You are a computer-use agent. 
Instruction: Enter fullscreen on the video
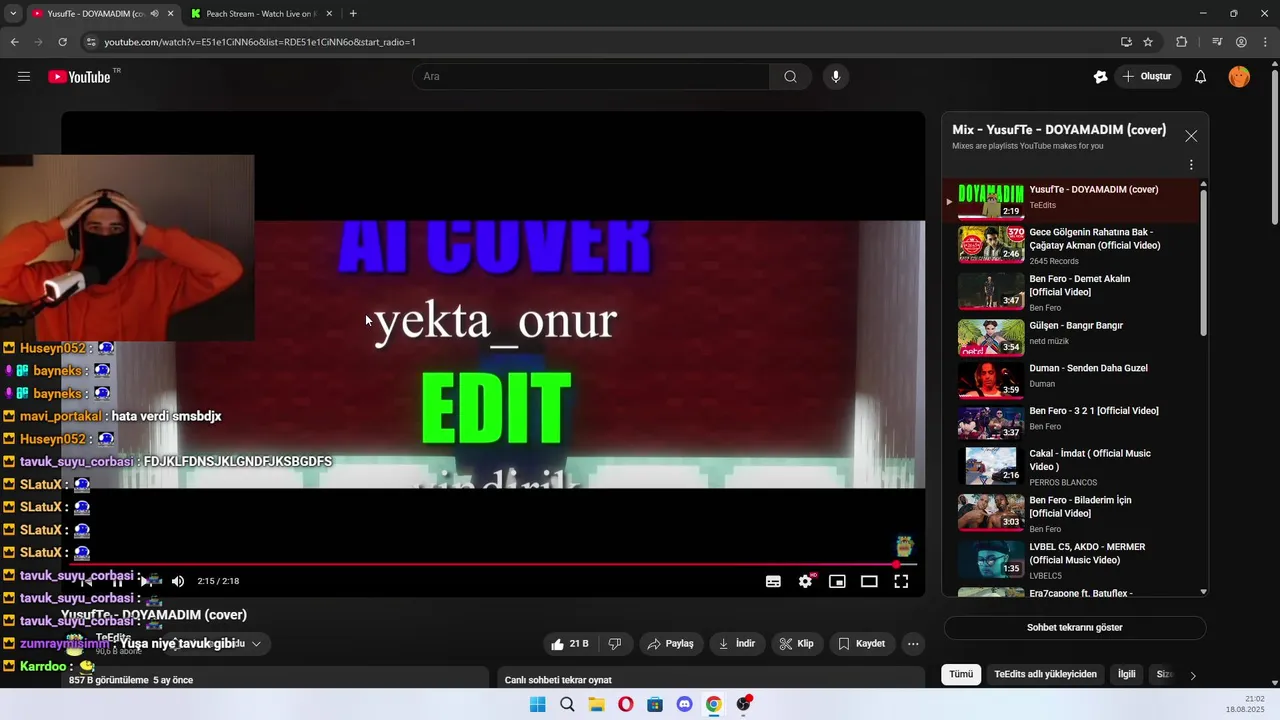(901, 581)
